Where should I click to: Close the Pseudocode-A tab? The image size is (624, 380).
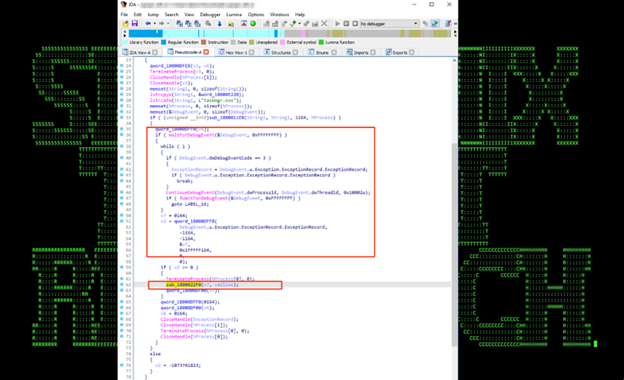206,52
